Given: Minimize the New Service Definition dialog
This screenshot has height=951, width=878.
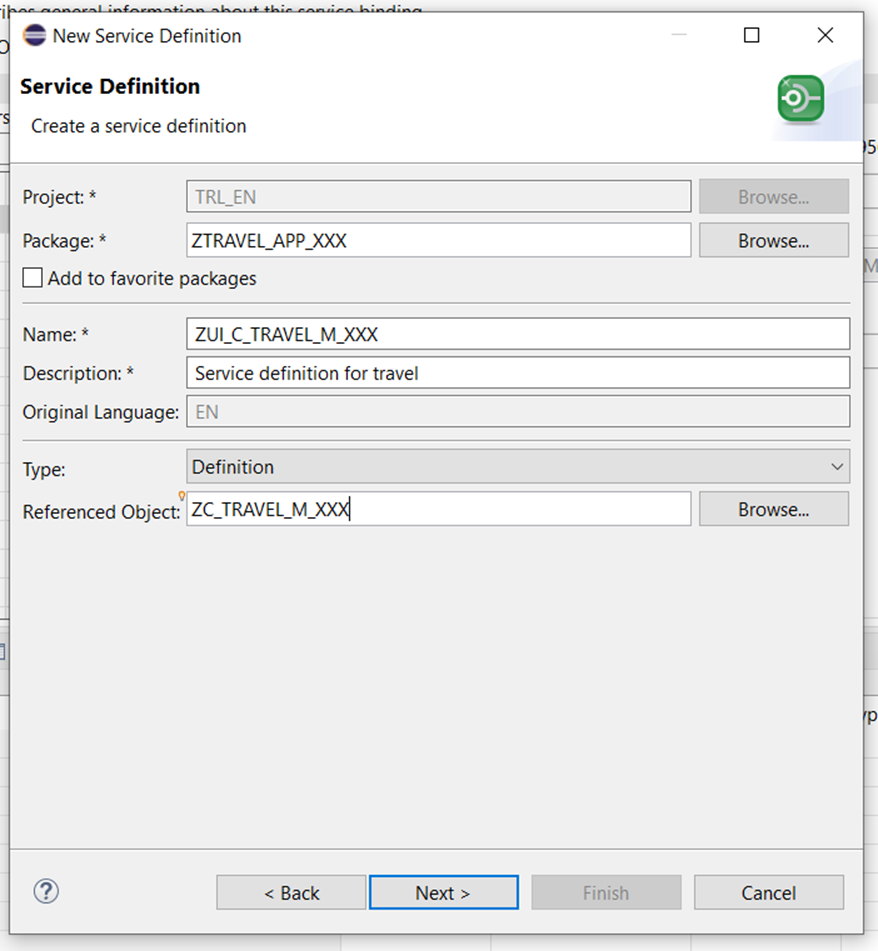Looking at the screenshot, I should [x=679, y=35].
